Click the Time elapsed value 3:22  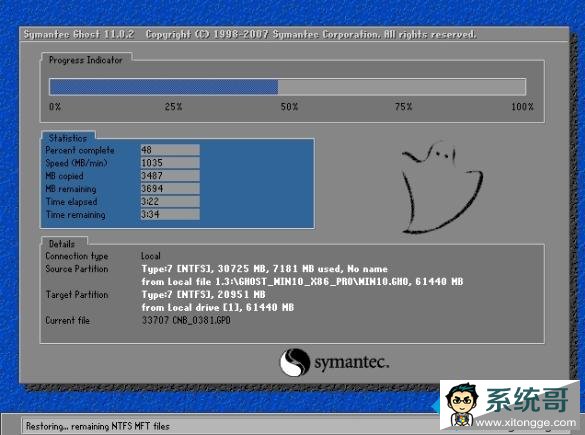pos(170,201)
